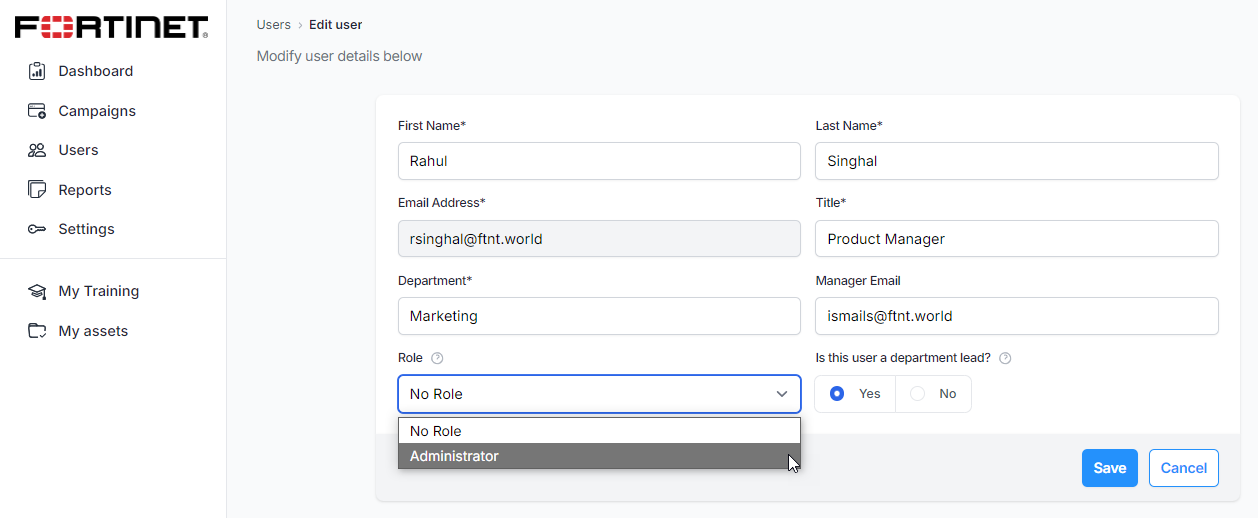1258x518 pixels.
Task: Click the Users people icon
Action: [37, 150]
